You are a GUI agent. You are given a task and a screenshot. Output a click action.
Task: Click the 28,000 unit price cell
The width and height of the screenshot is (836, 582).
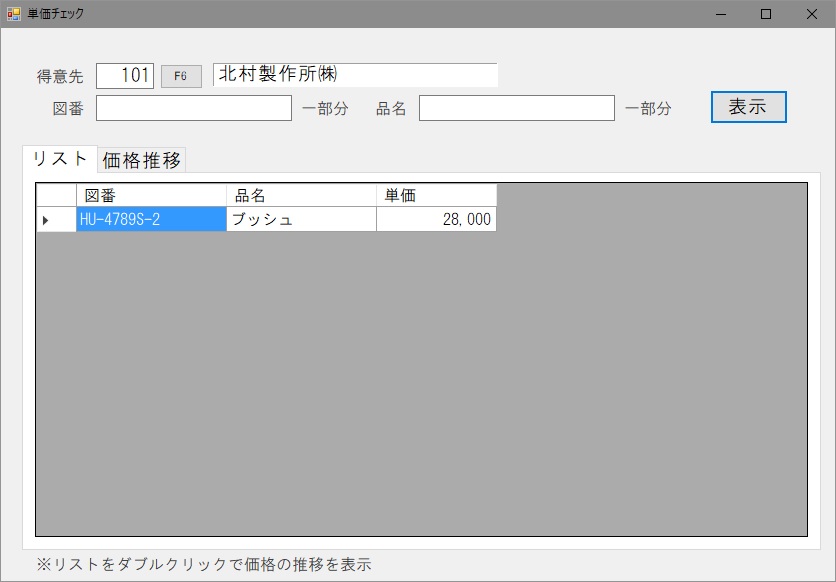click(x=435, y=218)
